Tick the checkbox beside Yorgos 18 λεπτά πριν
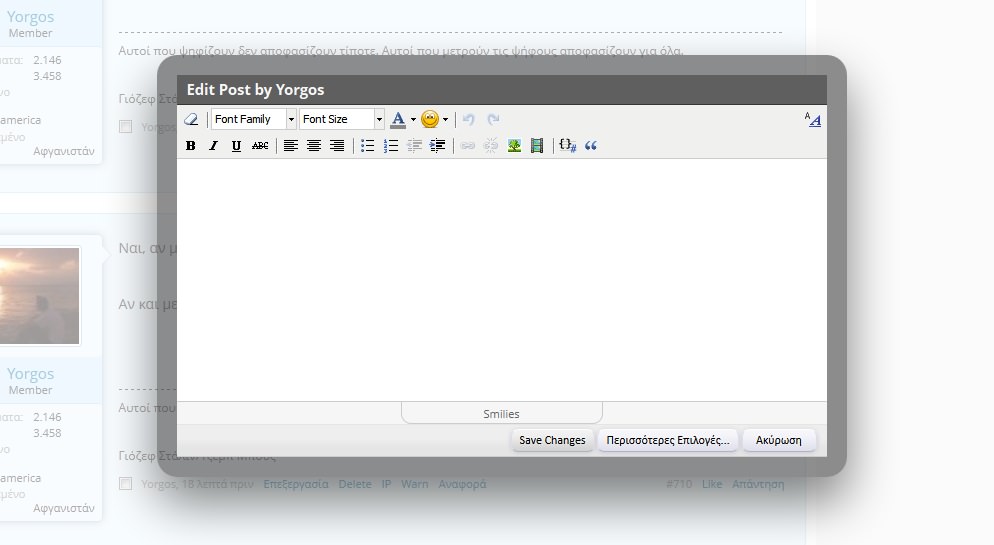The image size is (994, 545). click(126, 484)
